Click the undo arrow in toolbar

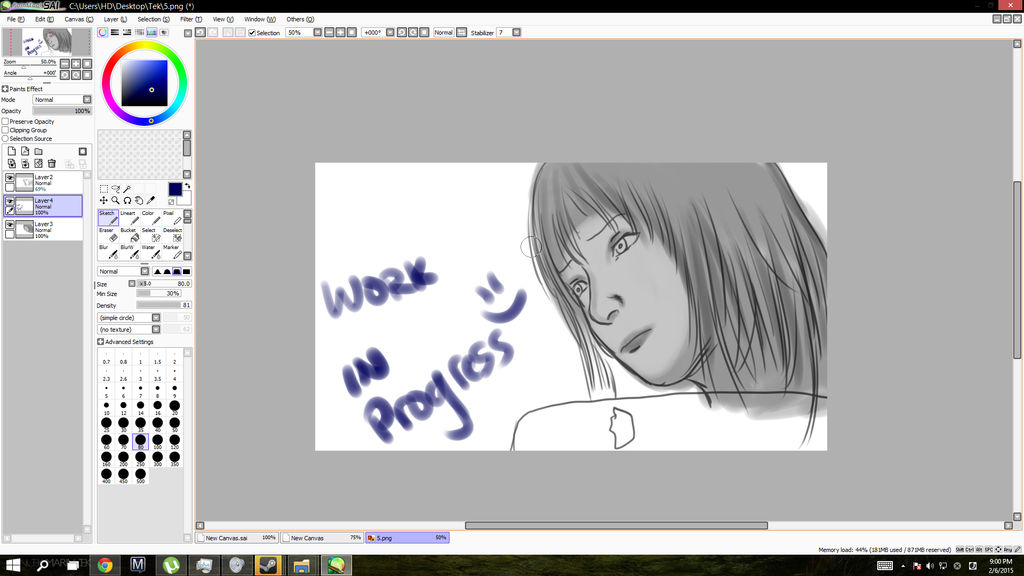tap(200, 32)
